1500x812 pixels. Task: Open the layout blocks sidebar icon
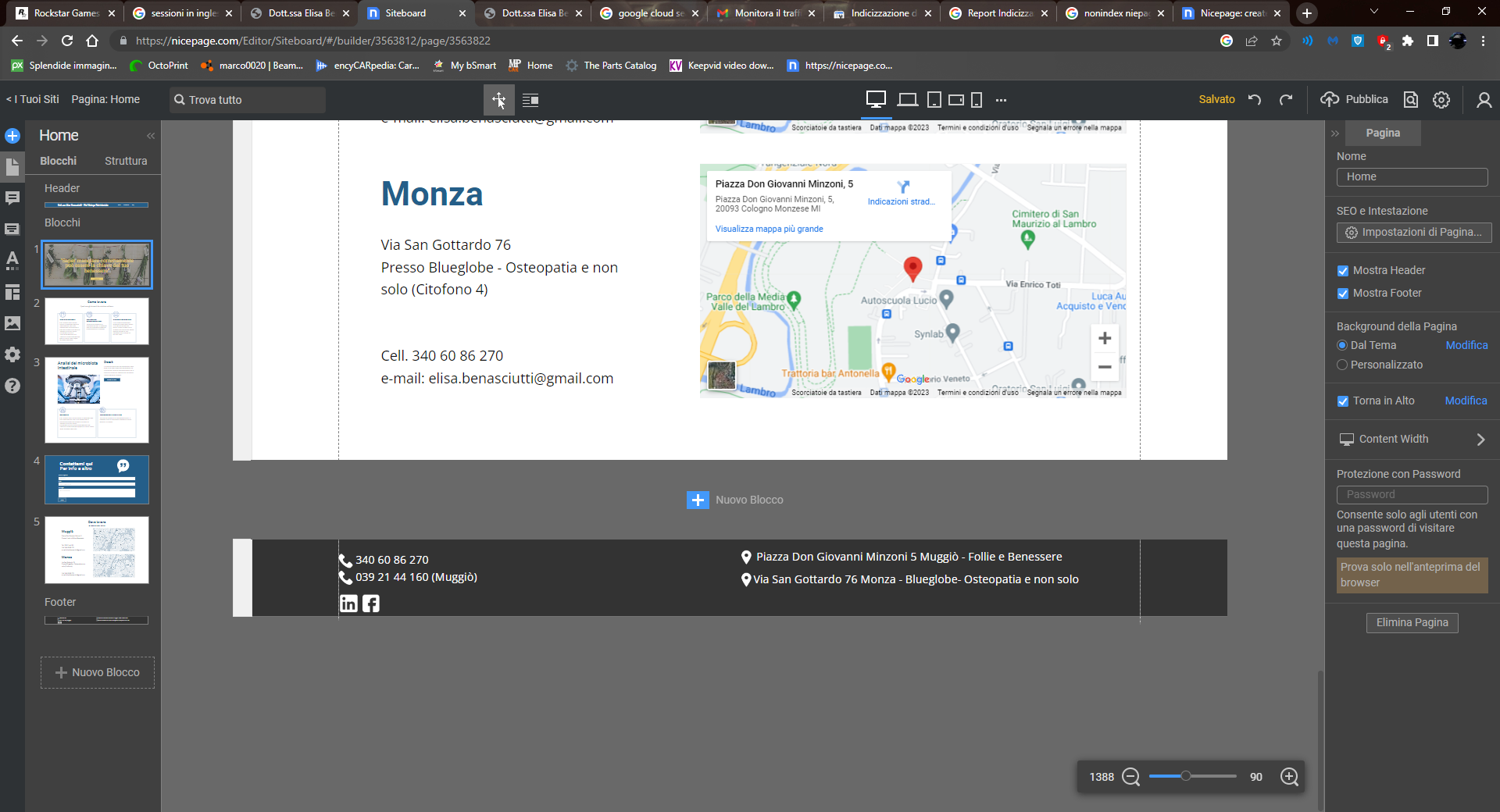[12, 292]
